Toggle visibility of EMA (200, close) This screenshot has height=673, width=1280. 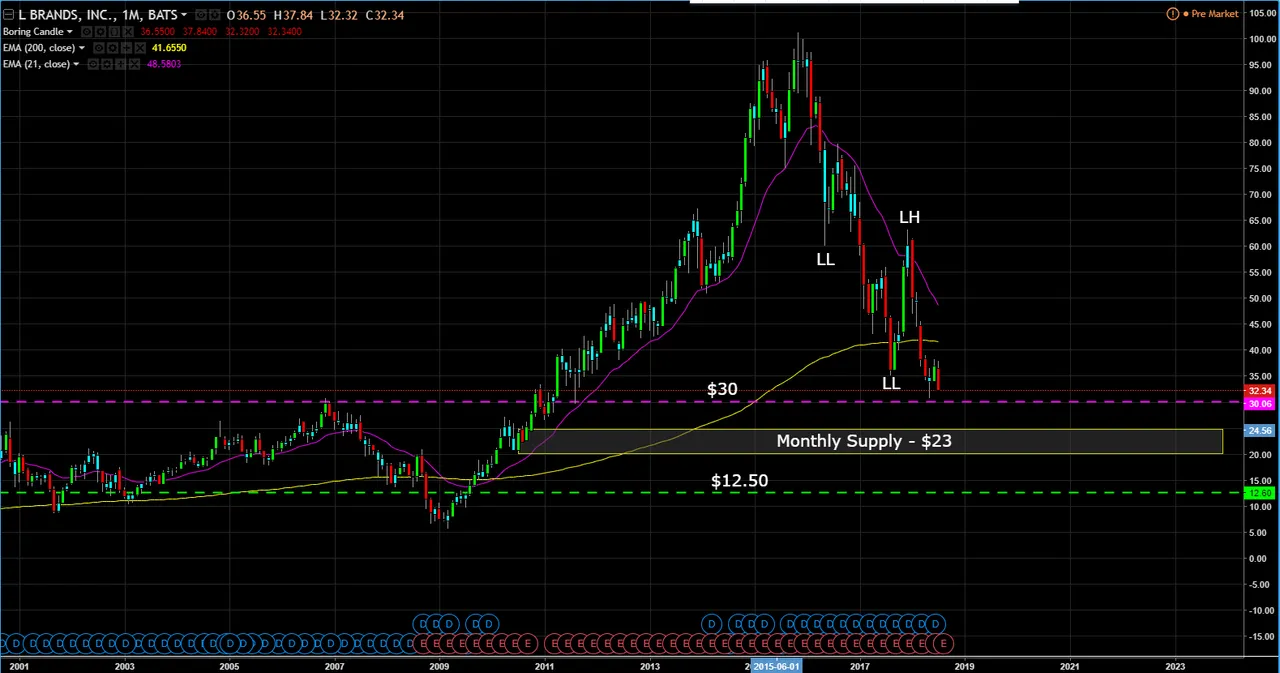coord(99,48)
